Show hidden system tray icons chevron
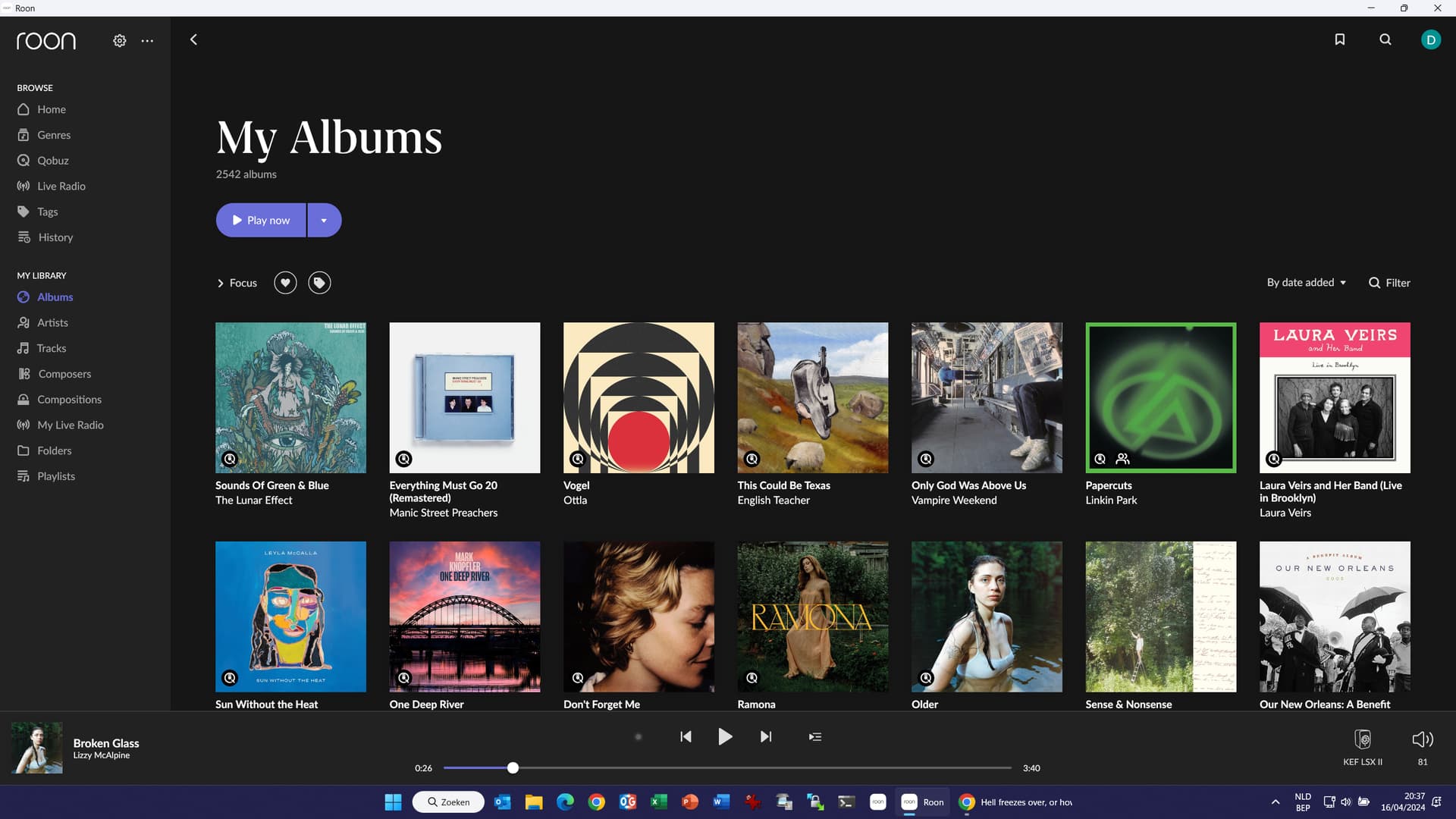1456x819 pixels. (1276, 802)
